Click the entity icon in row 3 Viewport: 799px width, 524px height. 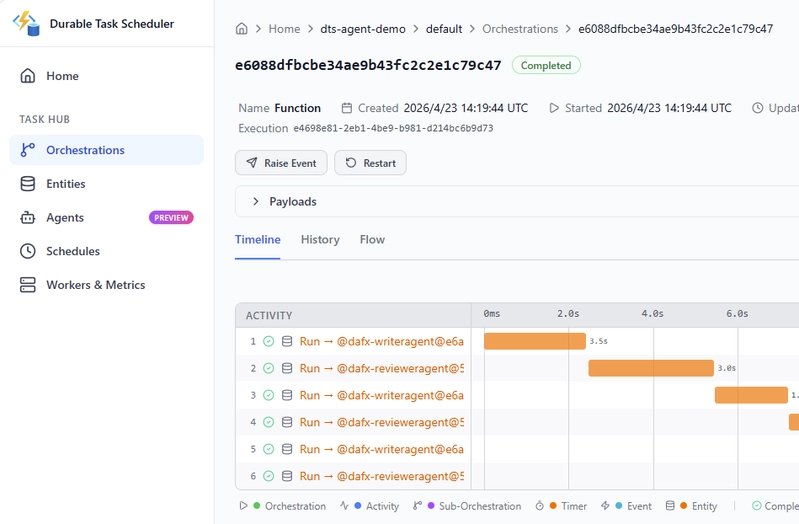(x=287, y=395)
